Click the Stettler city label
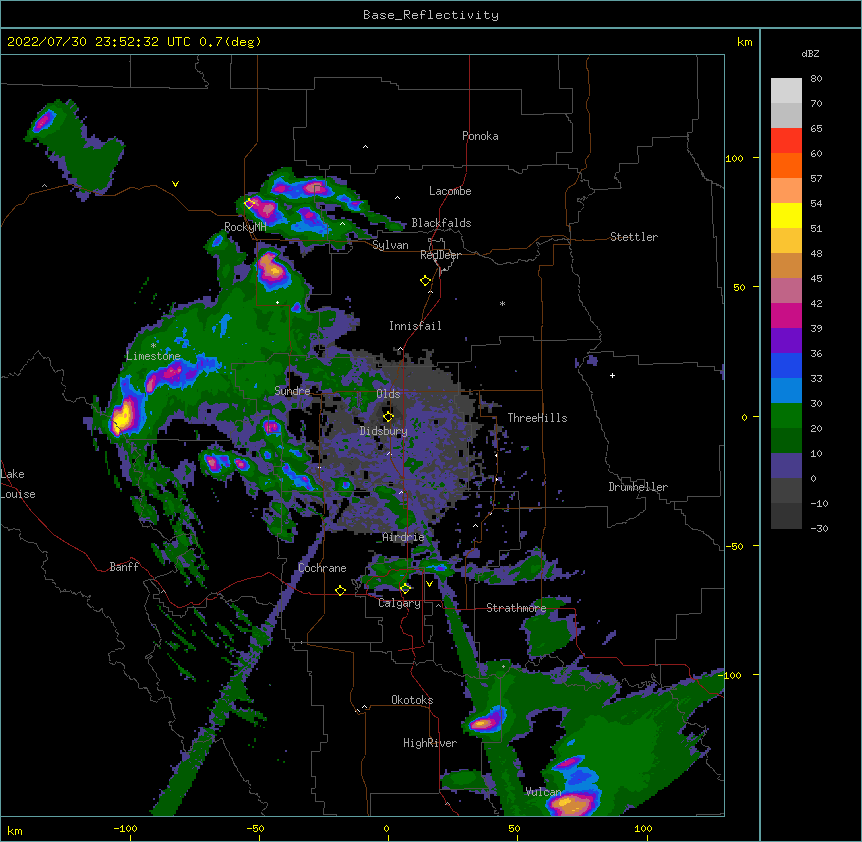The width and height of the screenshot is (862, 842). point(634,237)
